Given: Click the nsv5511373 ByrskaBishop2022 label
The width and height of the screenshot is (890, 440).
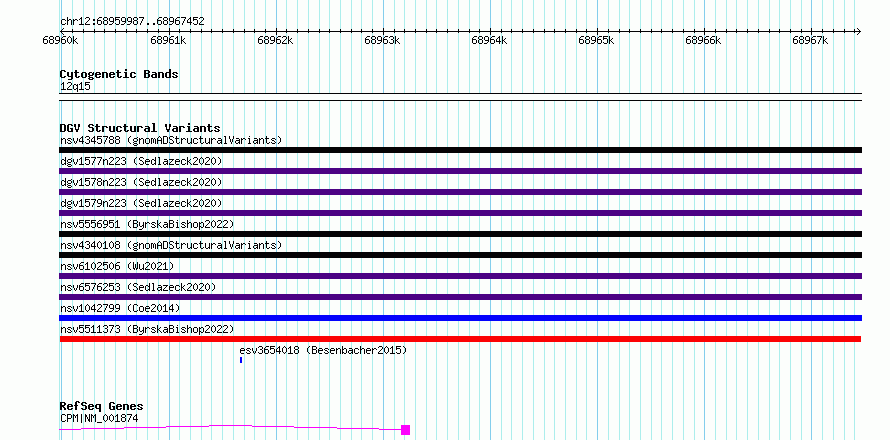Looking at the screenshot, I should click(147, 329).
